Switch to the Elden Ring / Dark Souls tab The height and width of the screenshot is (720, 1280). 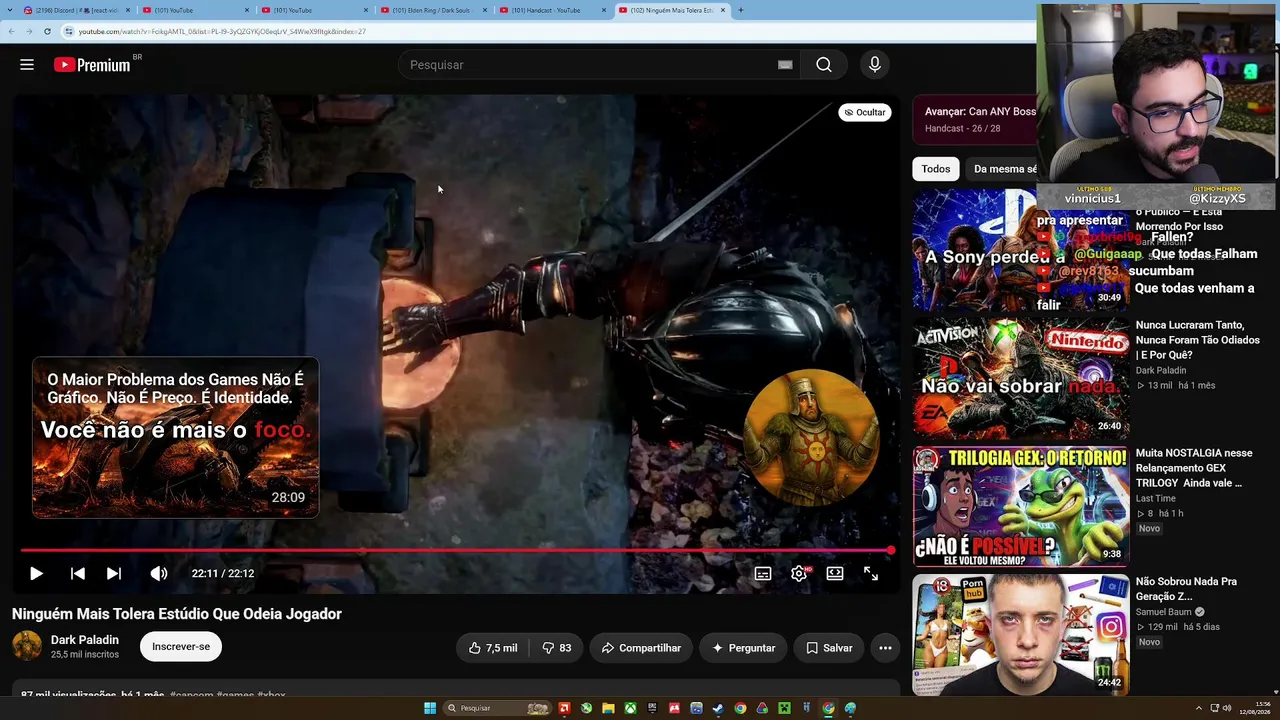[434, 10]
